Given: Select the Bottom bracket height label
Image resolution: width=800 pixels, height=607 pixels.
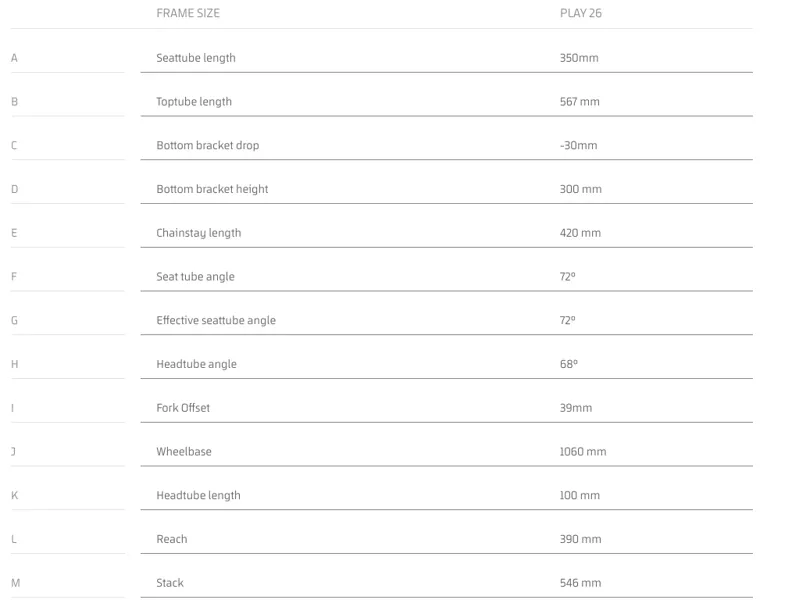Looking at the screenshot, I should [212, 189].
